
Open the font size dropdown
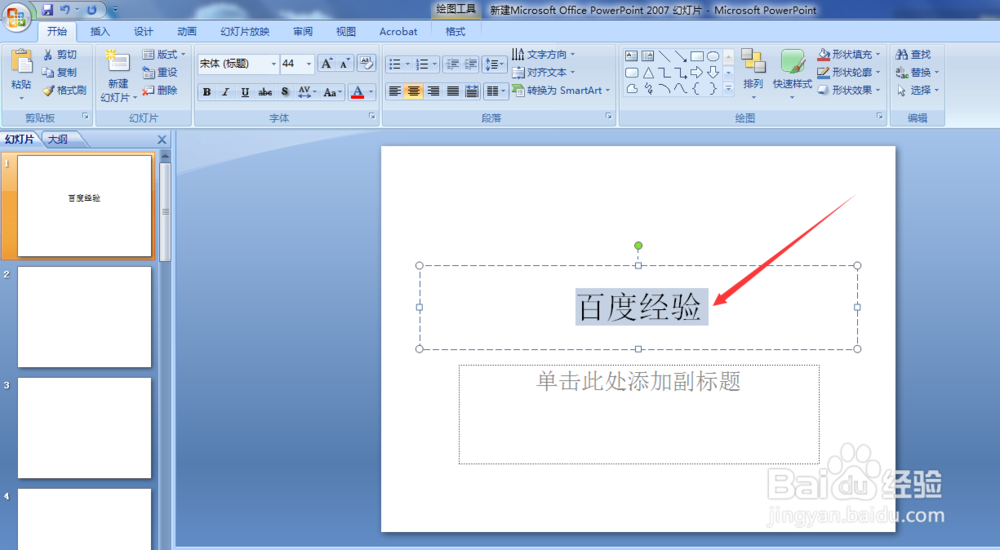click(309, 64)
